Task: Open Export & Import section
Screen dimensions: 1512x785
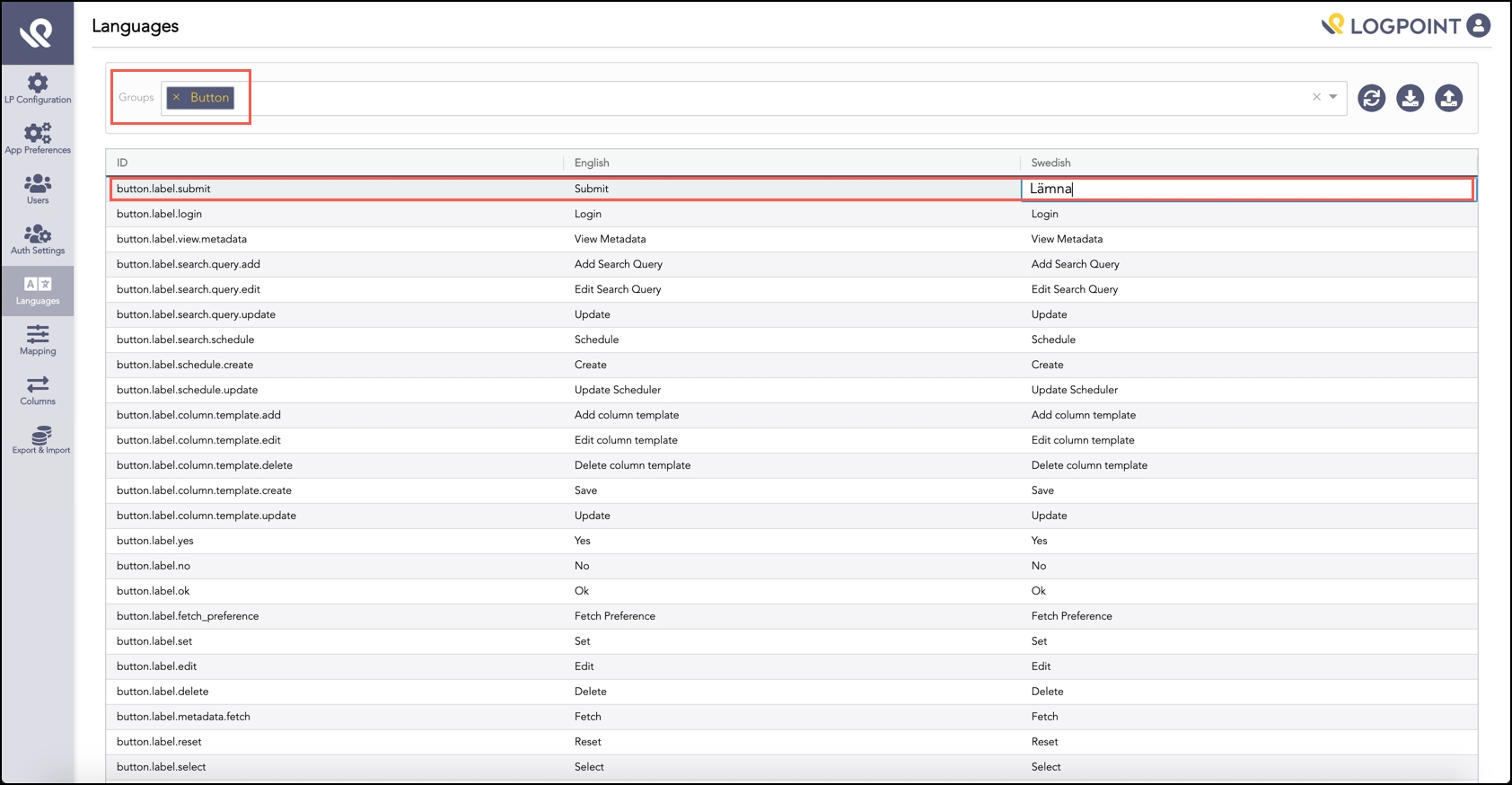Action: [x=40, y=441]
